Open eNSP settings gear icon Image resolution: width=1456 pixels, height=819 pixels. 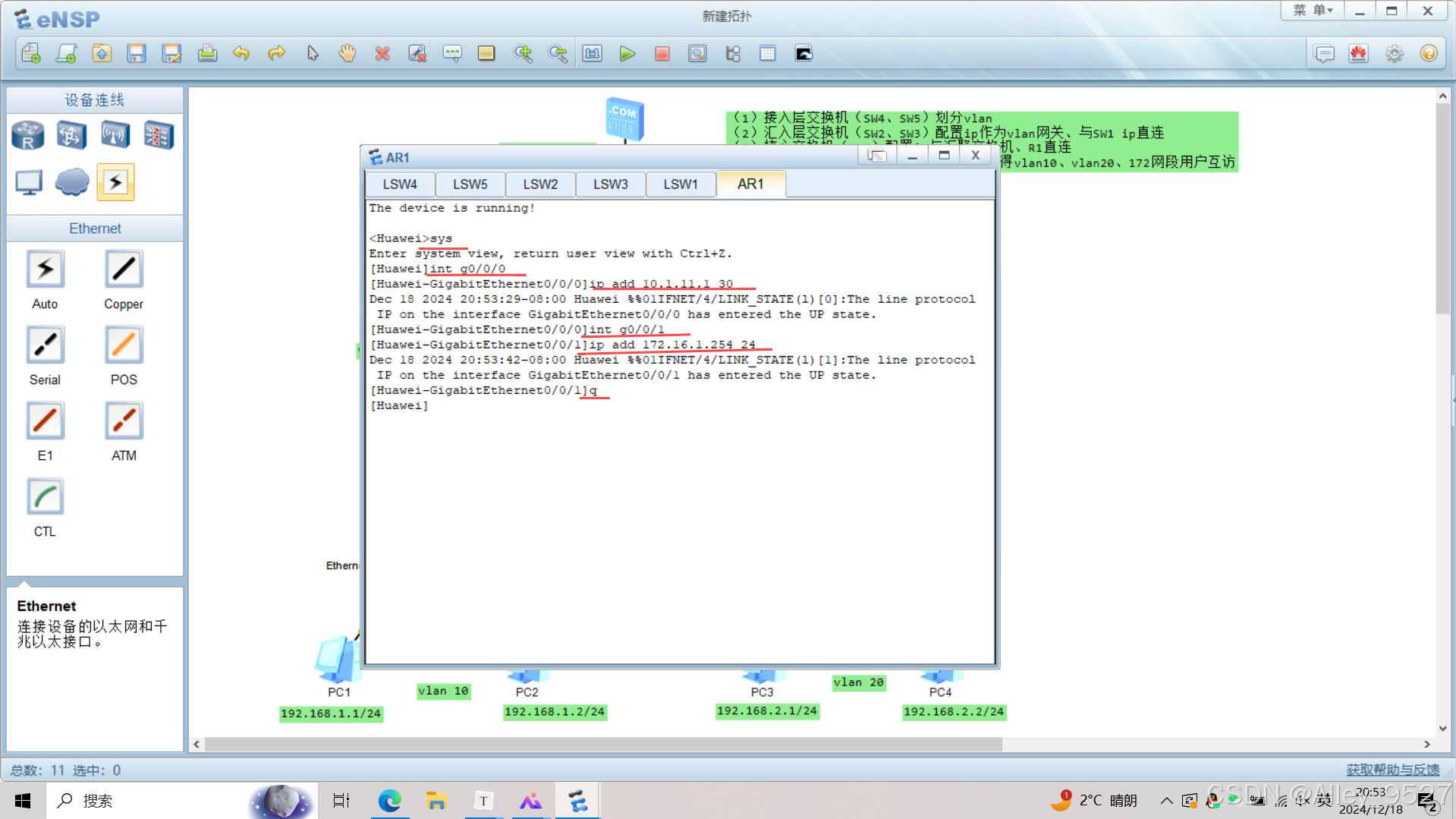click(x=1395, y=53)
